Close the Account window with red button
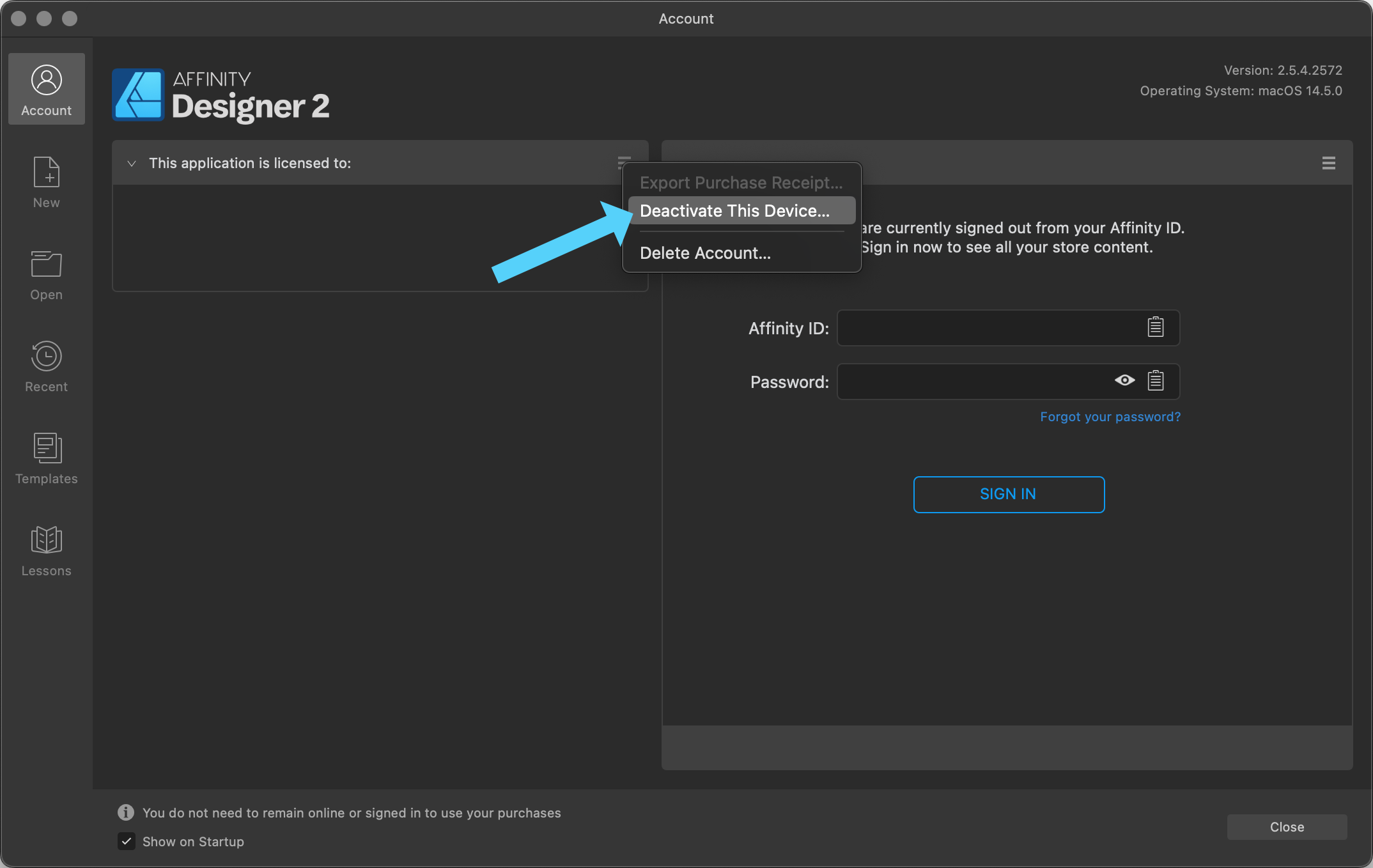1373x868 pixels. 19,19
